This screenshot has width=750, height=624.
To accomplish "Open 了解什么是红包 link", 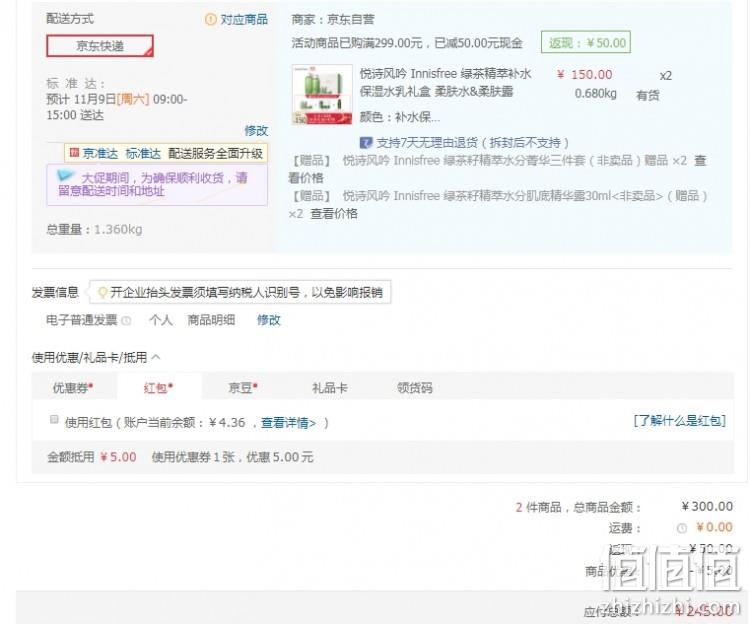I will (680, 421).
